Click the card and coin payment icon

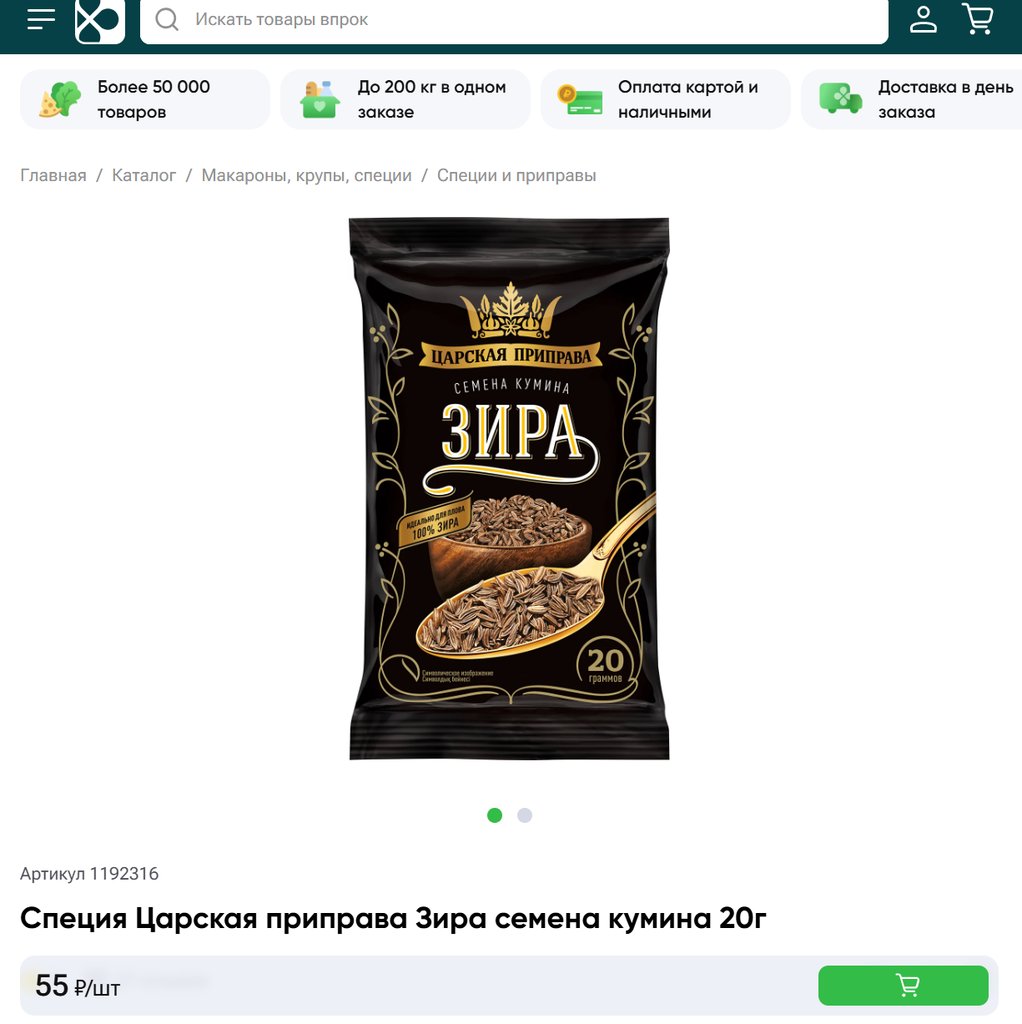point(580,100)
